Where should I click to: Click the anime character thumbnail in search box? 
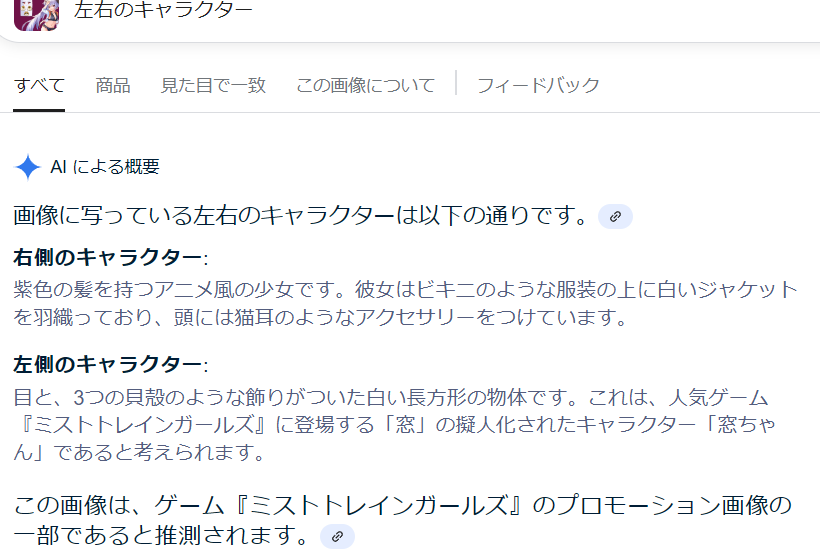36,14
